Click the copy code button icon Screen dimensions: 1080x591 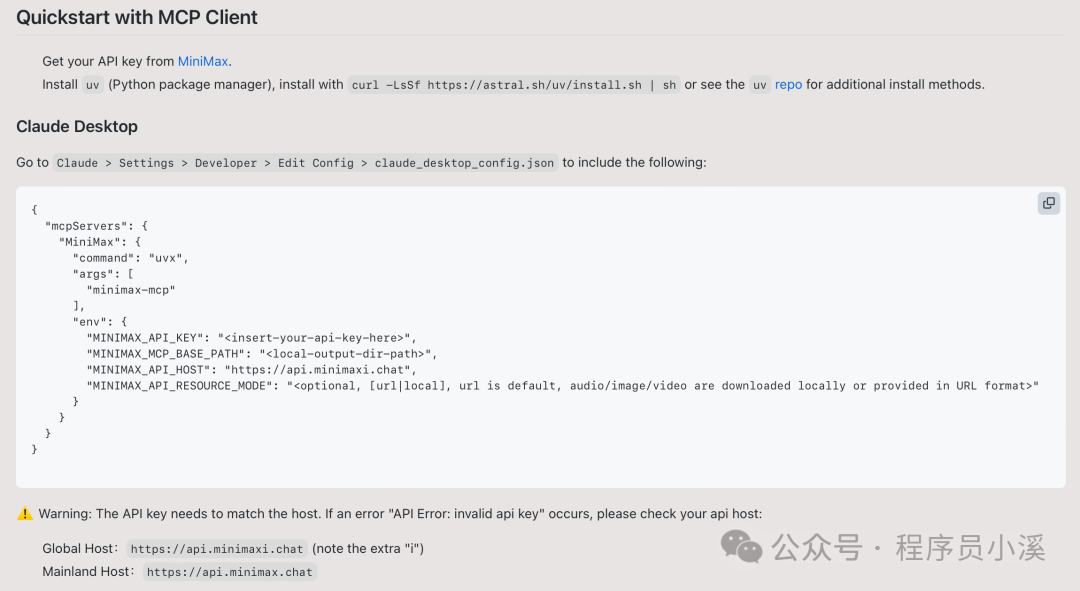tap(1048, 203)
